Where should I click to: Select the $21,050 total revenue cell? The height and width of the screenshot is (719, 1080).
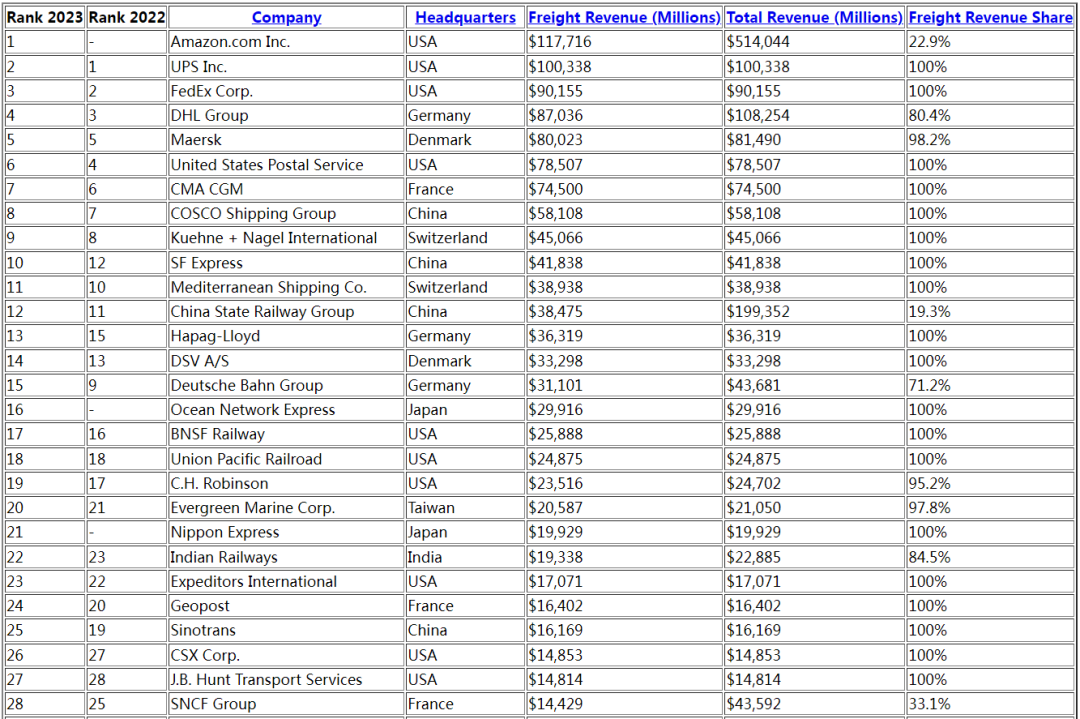coord(814,508)
